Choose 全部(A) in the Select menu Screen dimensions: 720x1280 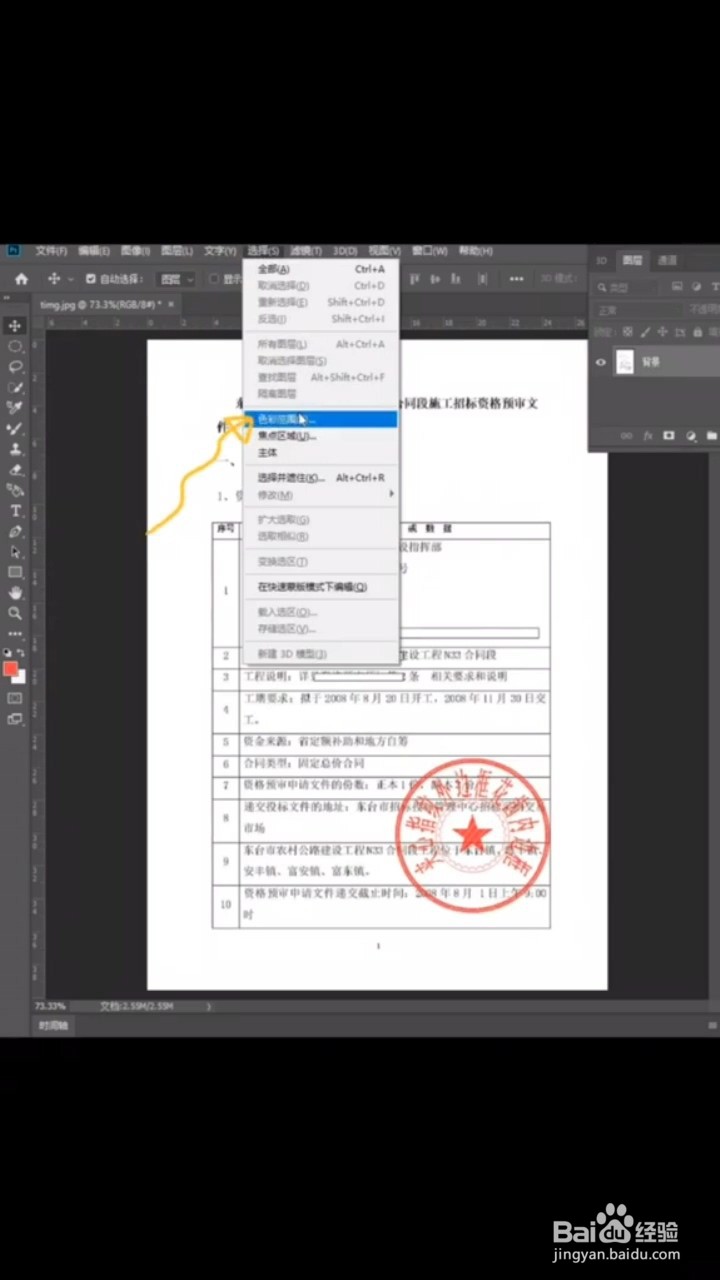320,269
